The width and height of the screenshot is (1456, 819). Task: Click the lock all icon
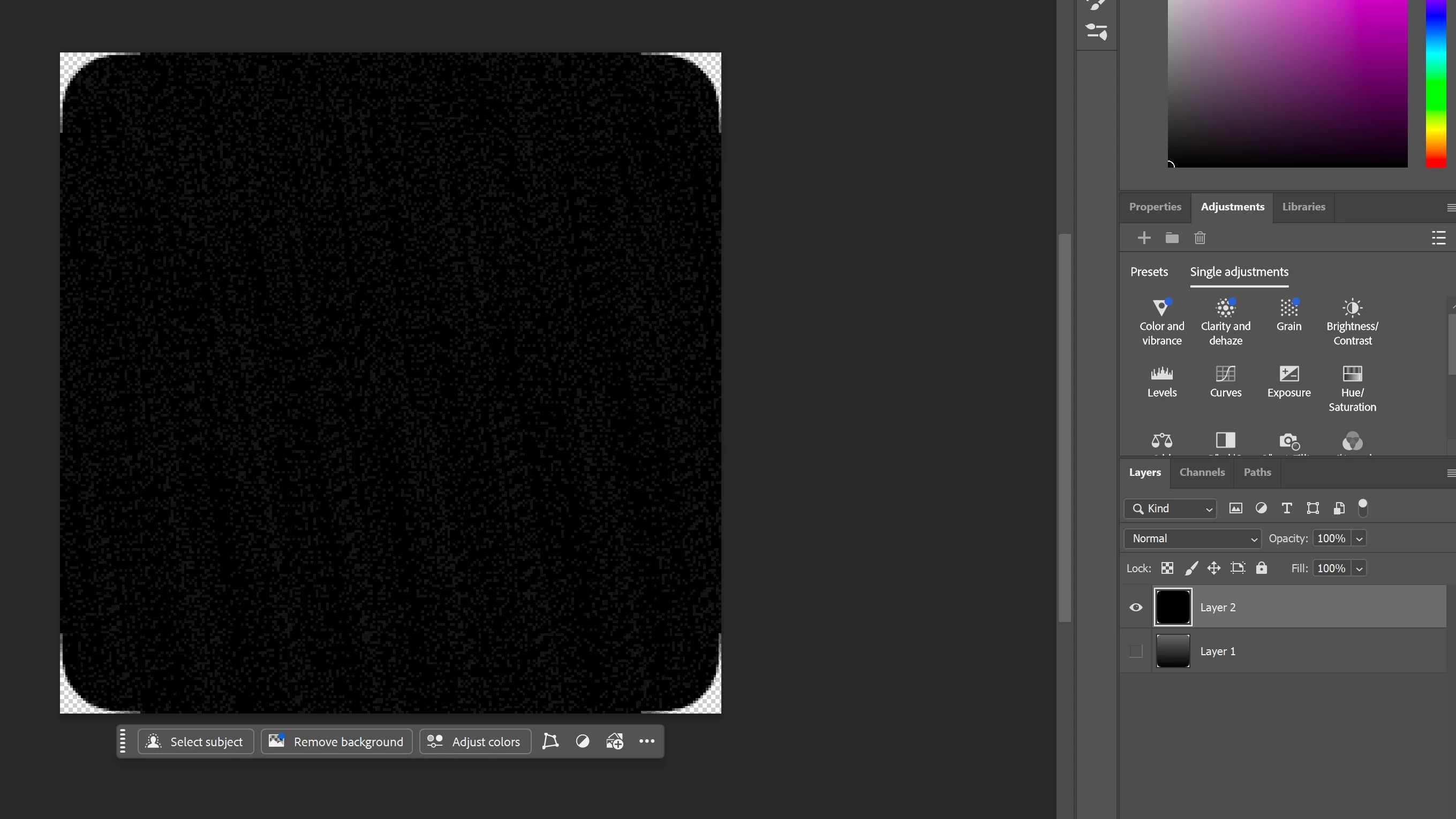point(1262,568)
